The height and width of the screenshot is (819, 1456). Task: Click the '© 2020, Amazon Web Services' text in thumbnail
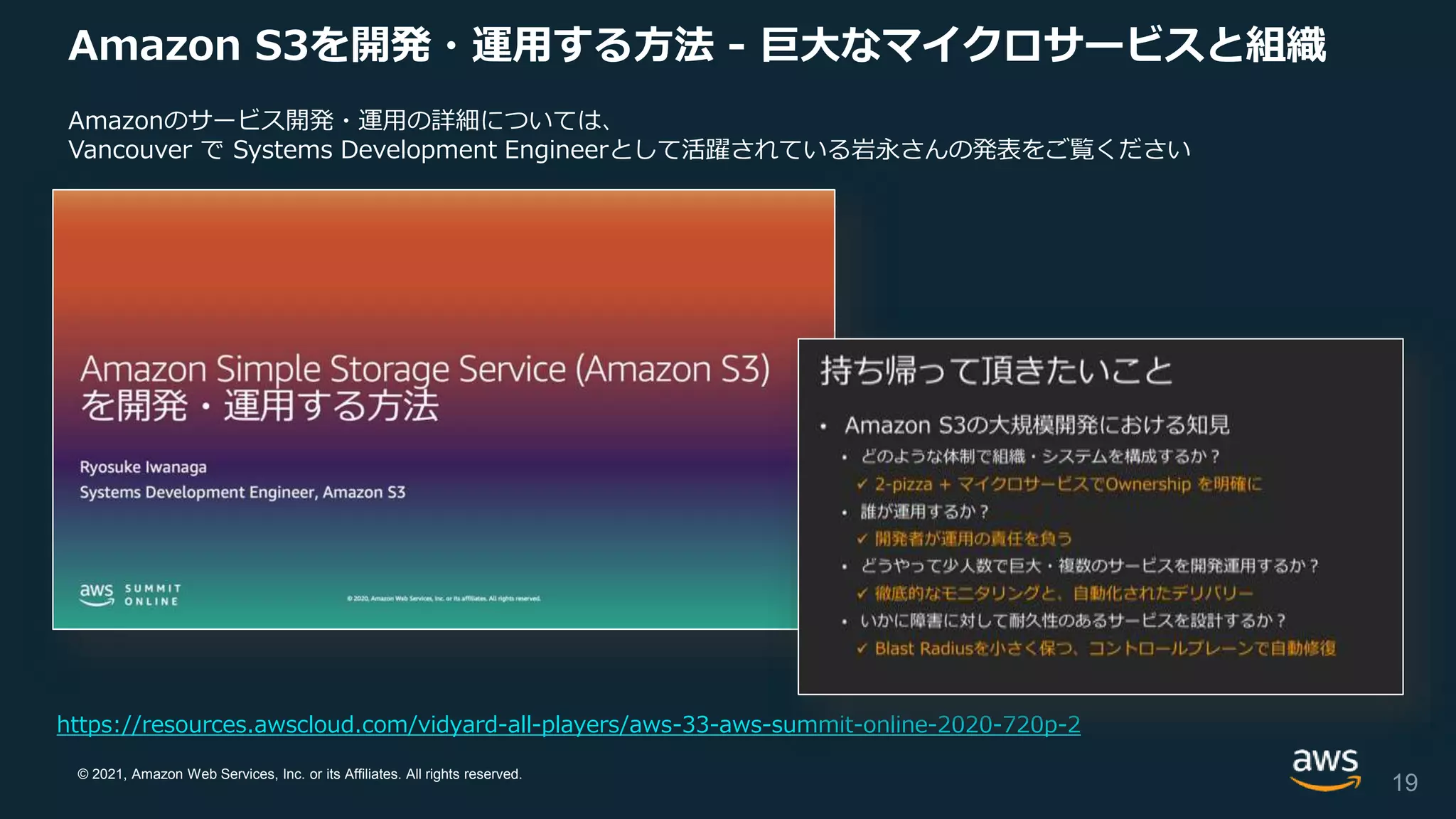[444, 599]
